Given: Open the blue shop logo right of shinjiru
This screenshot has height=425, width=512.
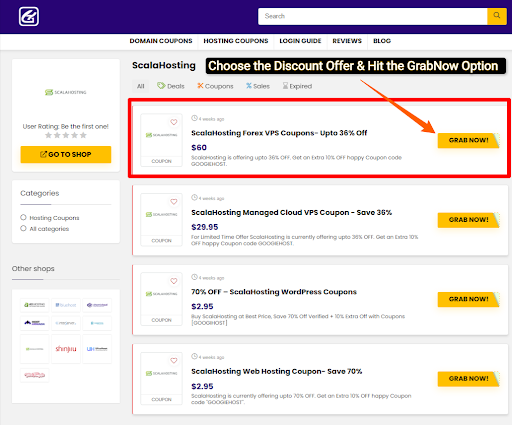Looking at the screenshot, I should (x=97, y=349).
